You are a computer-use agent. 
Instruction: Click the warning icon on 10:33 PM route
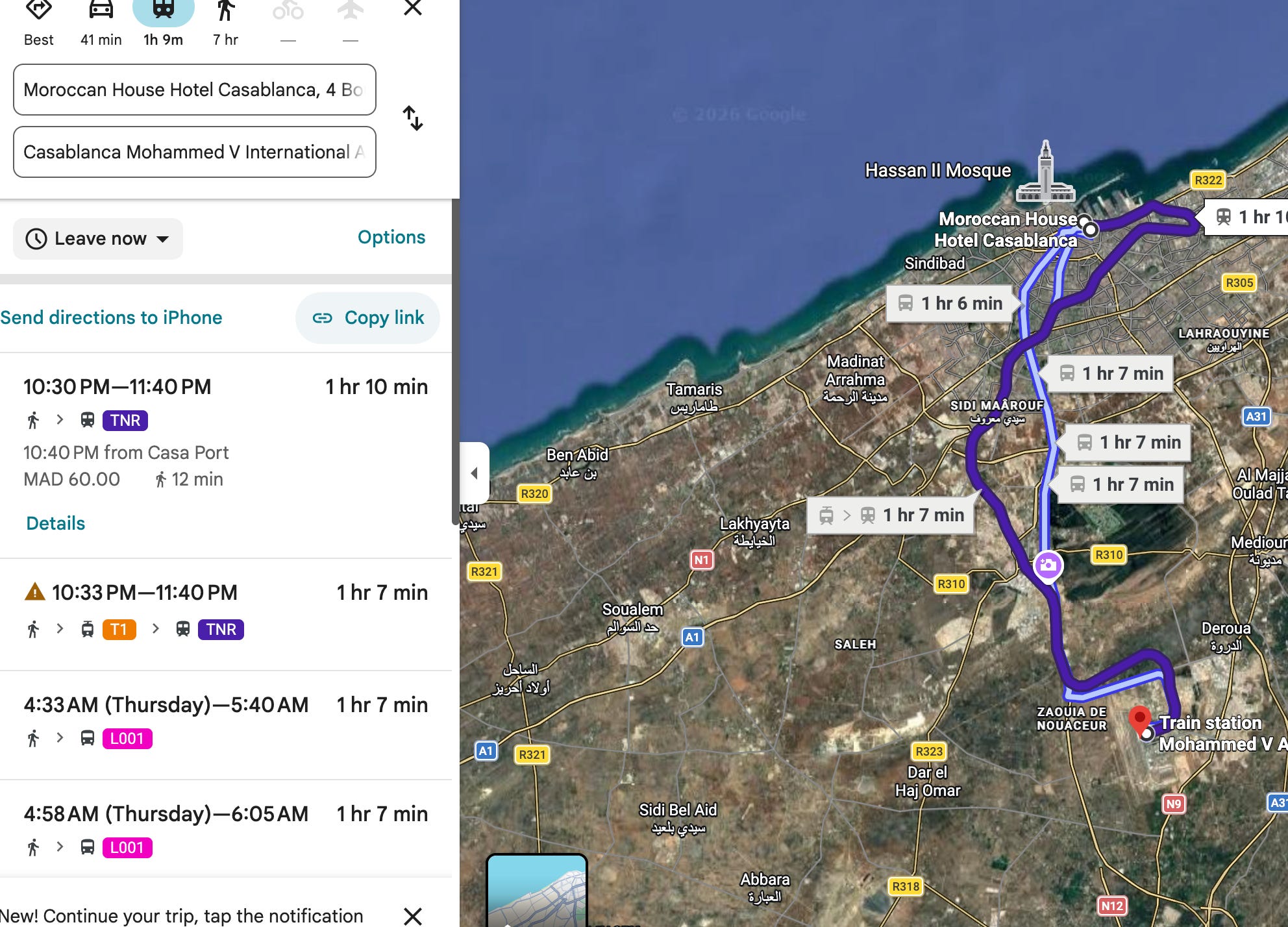tap(34, 592)
